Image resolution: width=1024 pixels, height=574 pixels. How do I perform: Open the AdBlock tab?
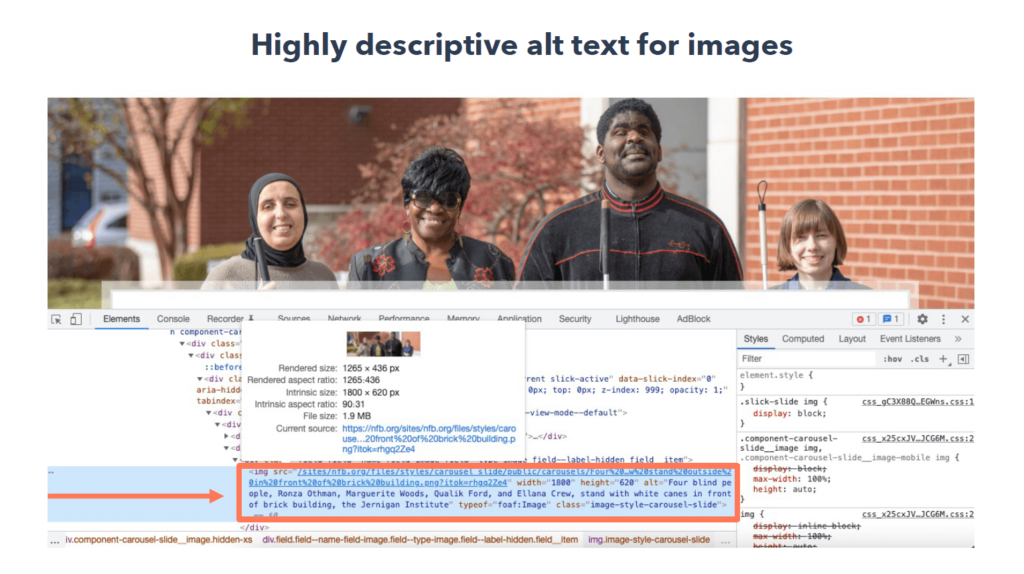point(693,319)
